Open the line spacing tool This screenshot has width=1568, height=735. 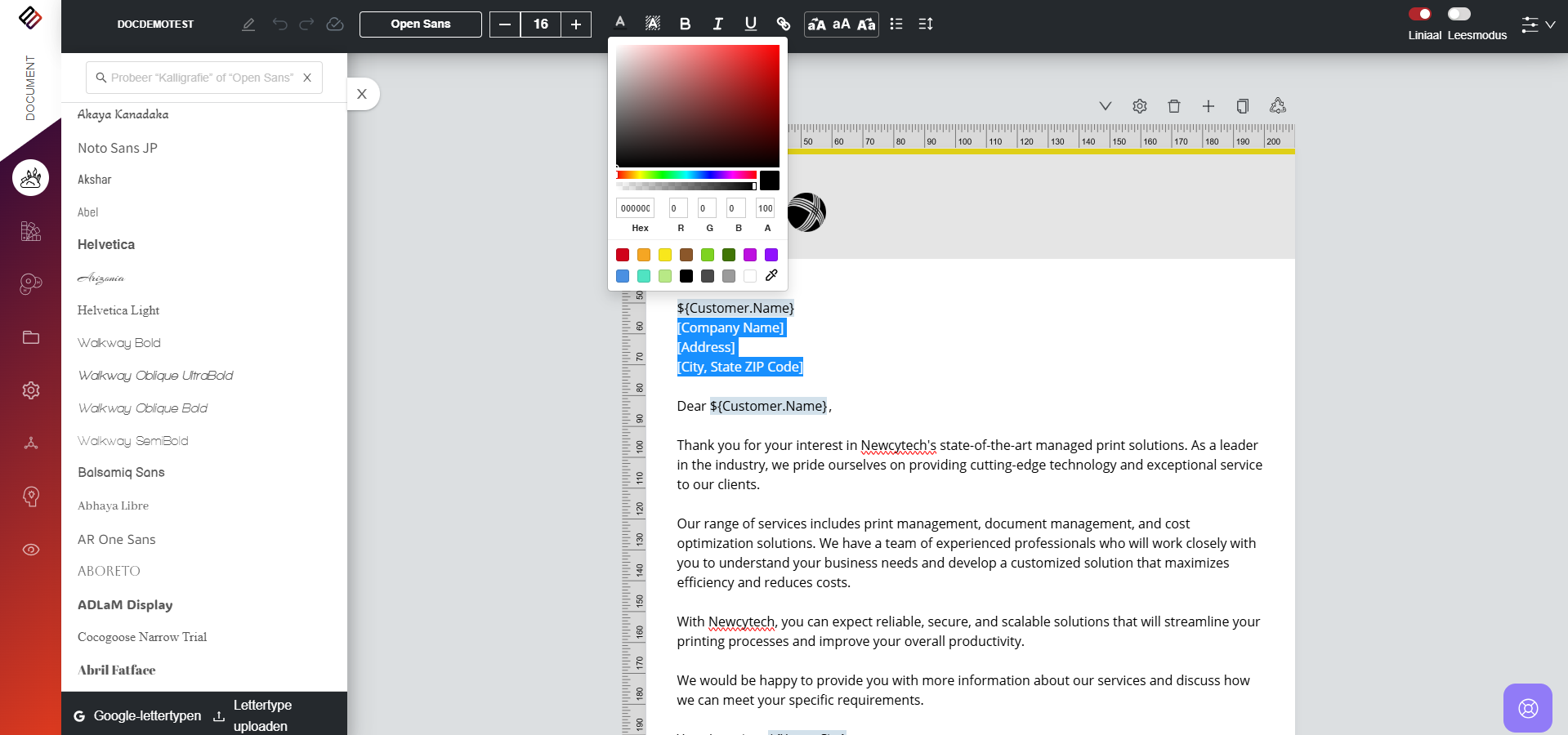tap(926, 24)
